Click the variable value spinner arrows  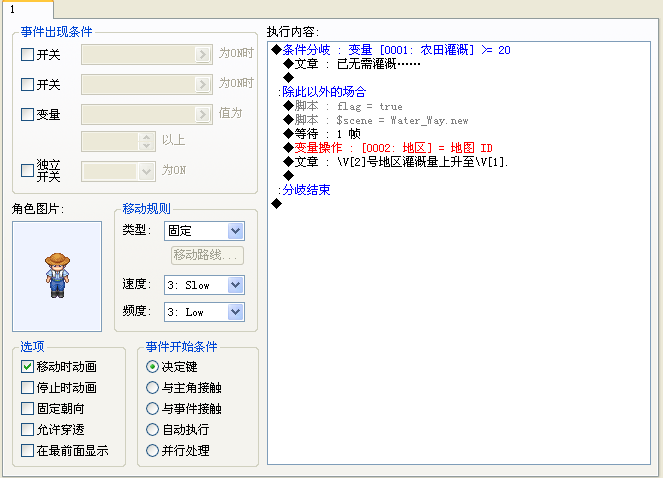(x=146, y=142)
